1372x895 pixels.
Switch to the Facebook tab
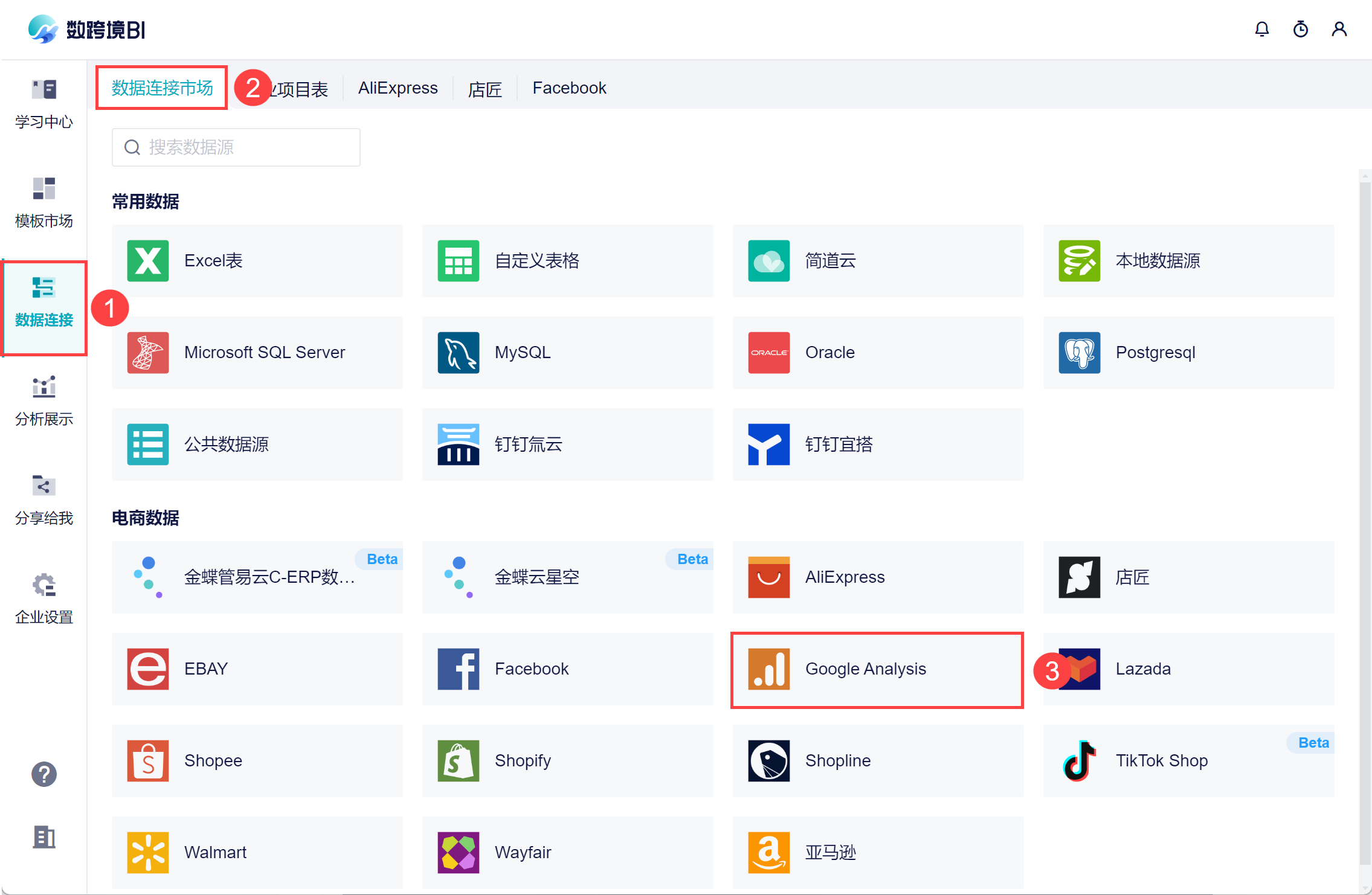569,88
